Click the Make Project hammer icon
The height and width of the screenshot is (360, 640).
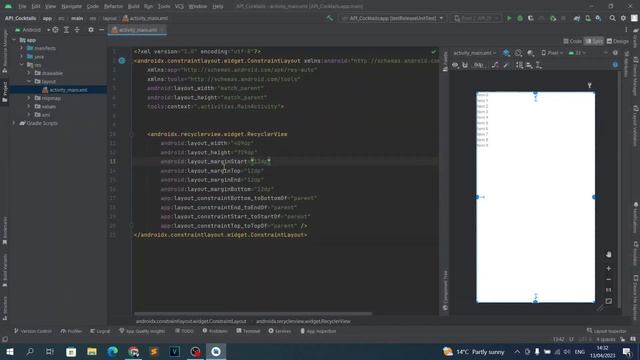coord(329,18)
